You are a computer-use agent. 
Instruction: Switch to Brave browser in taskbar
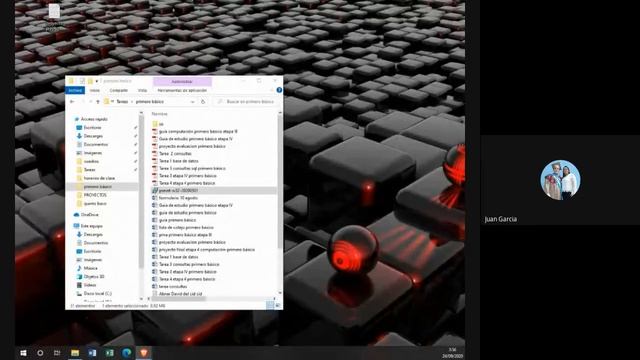pos(144,353)
